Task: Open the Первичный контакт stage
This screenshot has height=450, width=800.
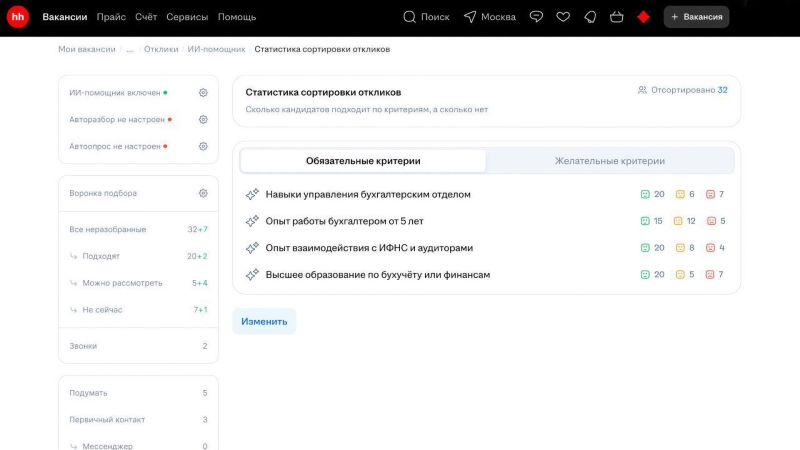Action: [138, 419]
